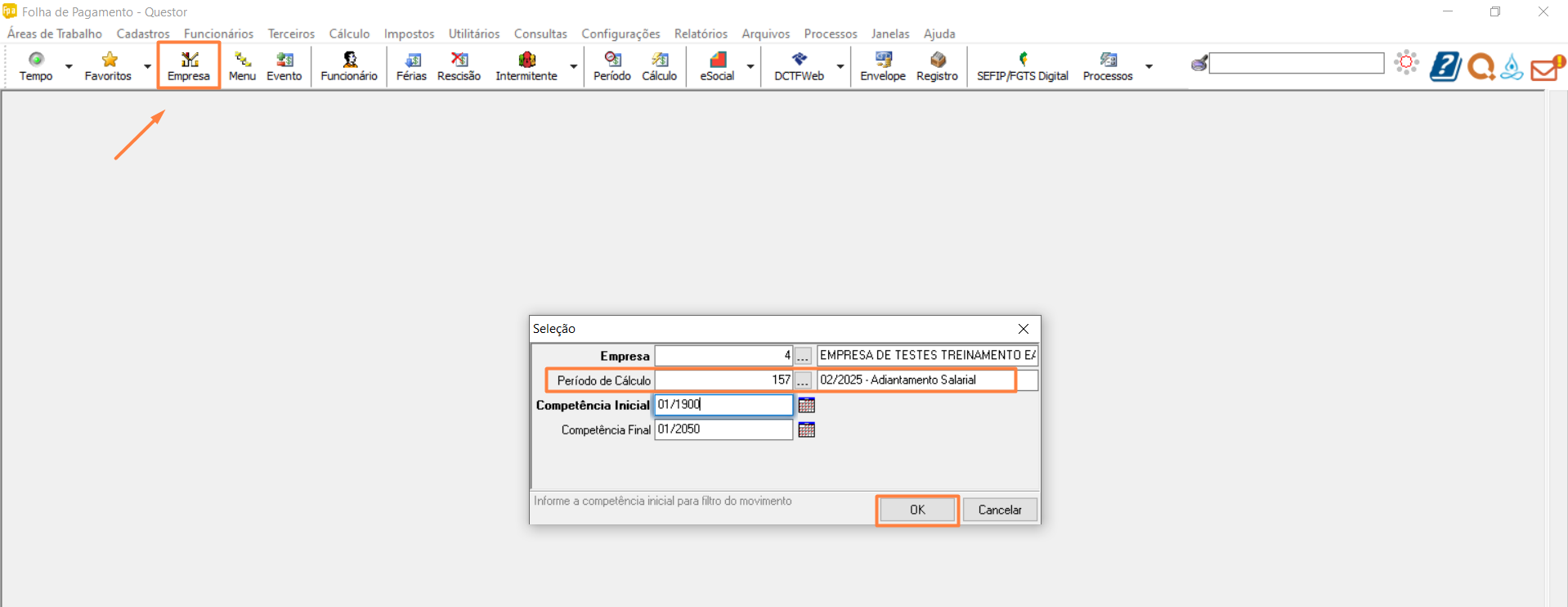The height and width of the screenshot is (607, 1568).
Task: Open the Envelope toolbar icon
Action: 883,65
